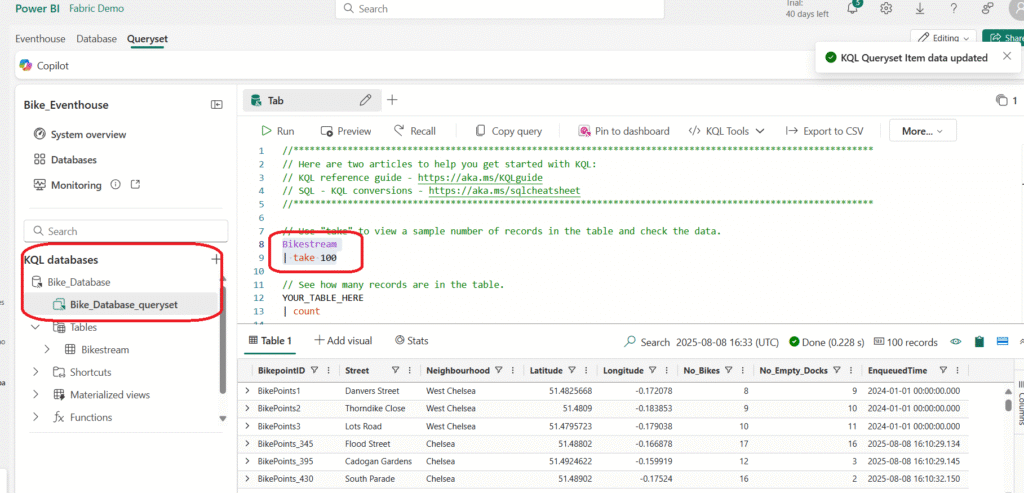Click Add visual
Screen dimensions: 1024x493
[x=344, y=341]
